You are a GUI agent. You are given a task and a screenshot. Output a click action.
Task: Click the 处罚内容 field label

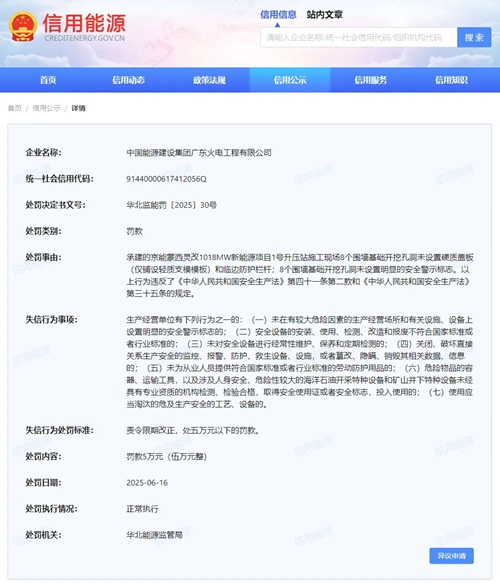tap(43, 457)
